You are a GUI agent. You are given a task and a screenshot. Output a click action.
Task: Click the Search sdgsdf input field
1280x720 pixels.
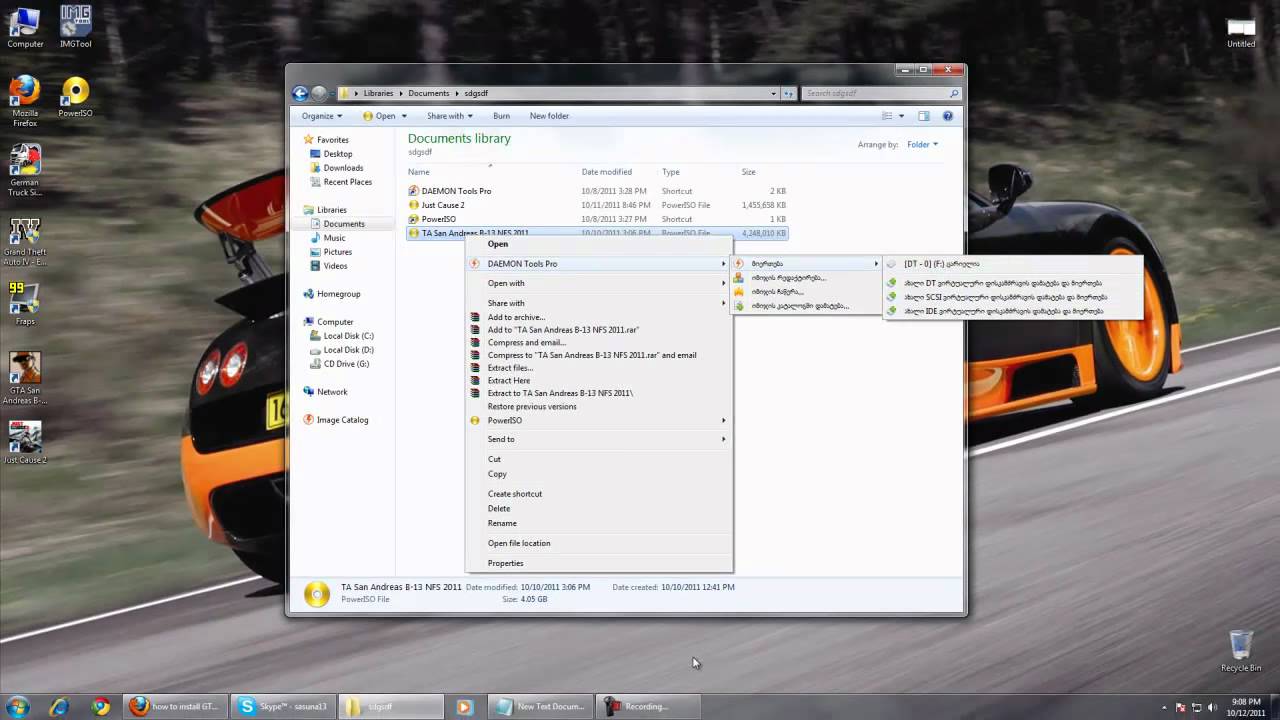pos(881,93)
